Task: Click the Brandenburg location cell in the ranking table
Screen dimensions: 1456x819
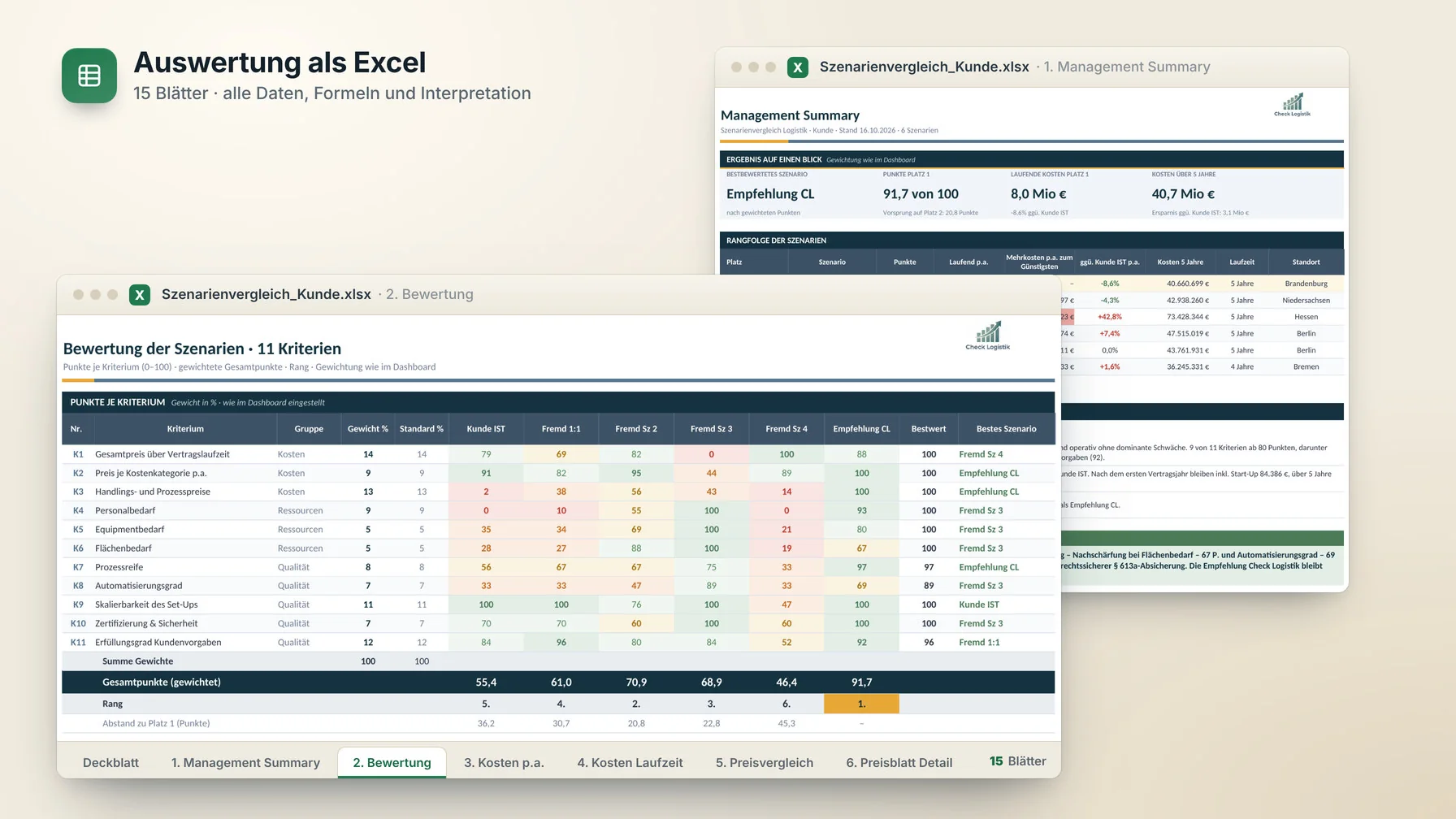Action: pyautogui.click(x=1306, y=284)
